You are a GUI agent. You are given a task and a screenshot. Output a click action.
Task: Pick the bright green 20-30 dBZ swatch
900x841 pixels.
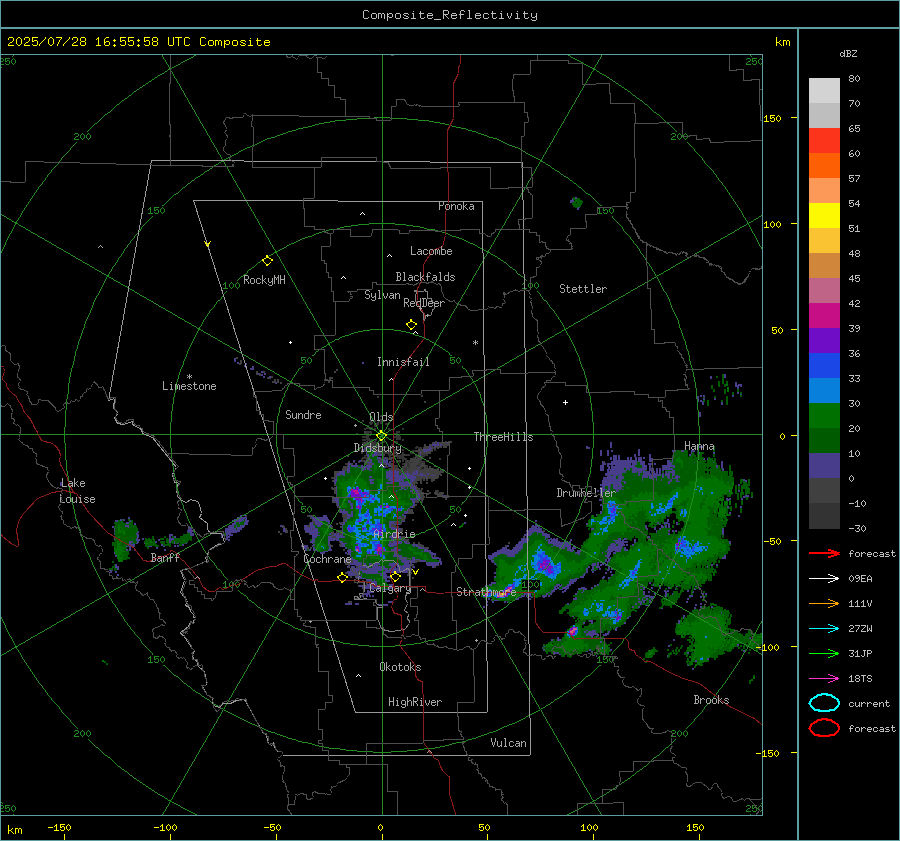pos(824,416)
